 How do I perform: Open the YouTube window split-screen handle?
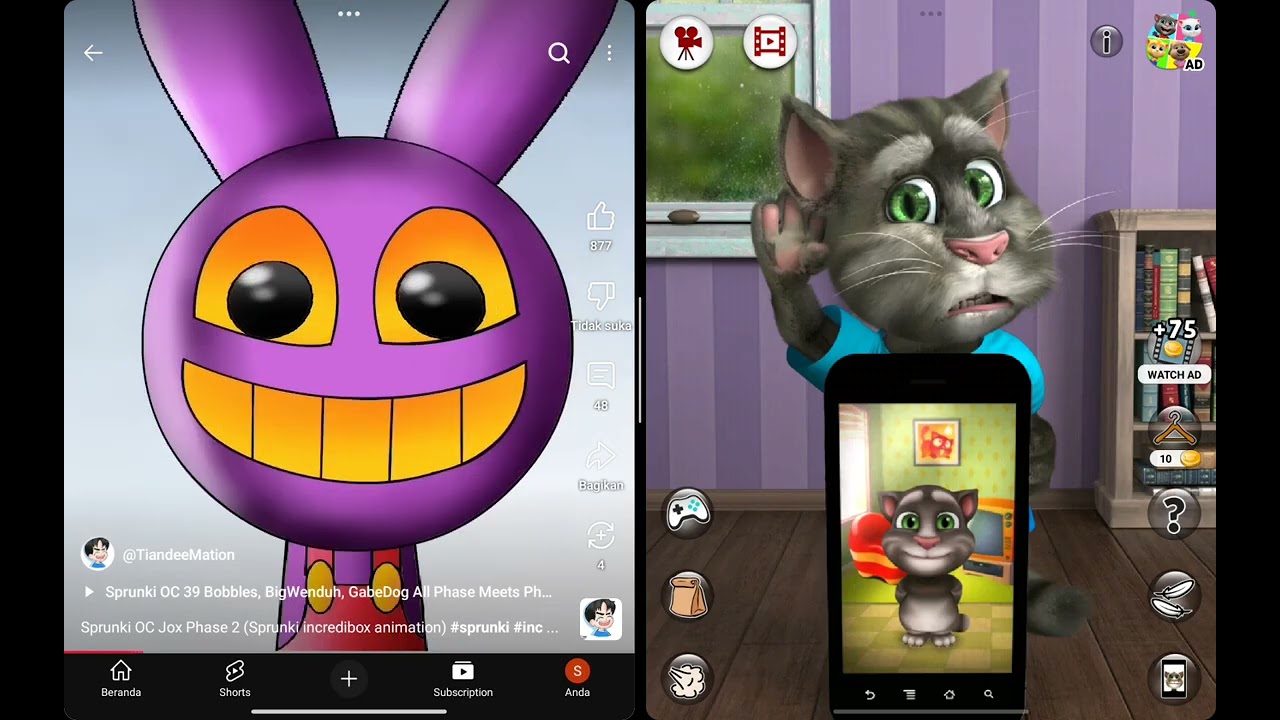(x=349, y=14)
